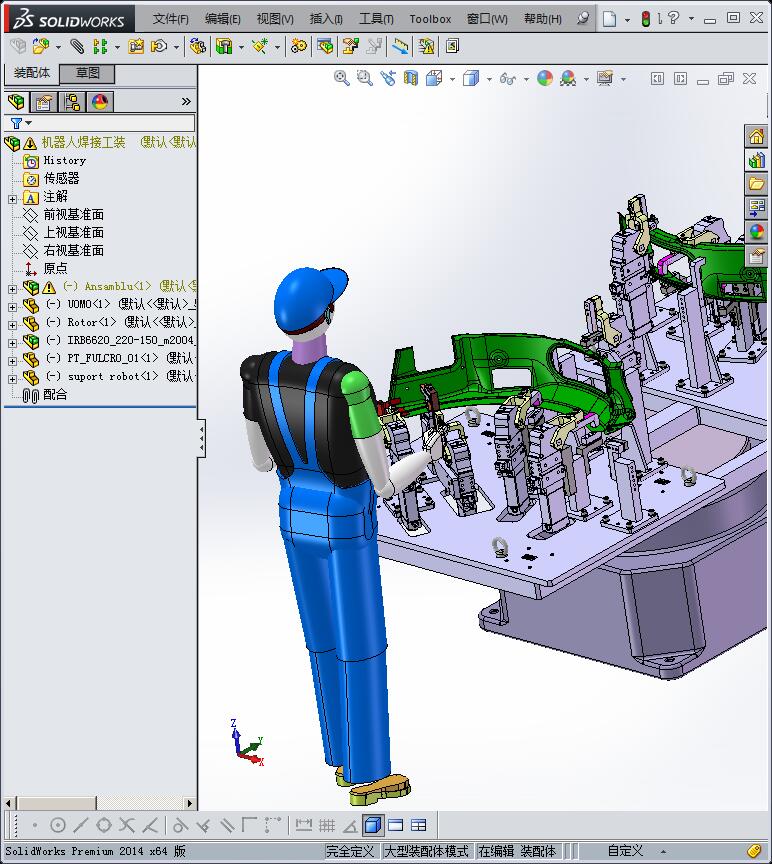Open the View Orientation dropdown arrow
The image size is (772, 864).
pyautogui.click(x=452, y=79)
